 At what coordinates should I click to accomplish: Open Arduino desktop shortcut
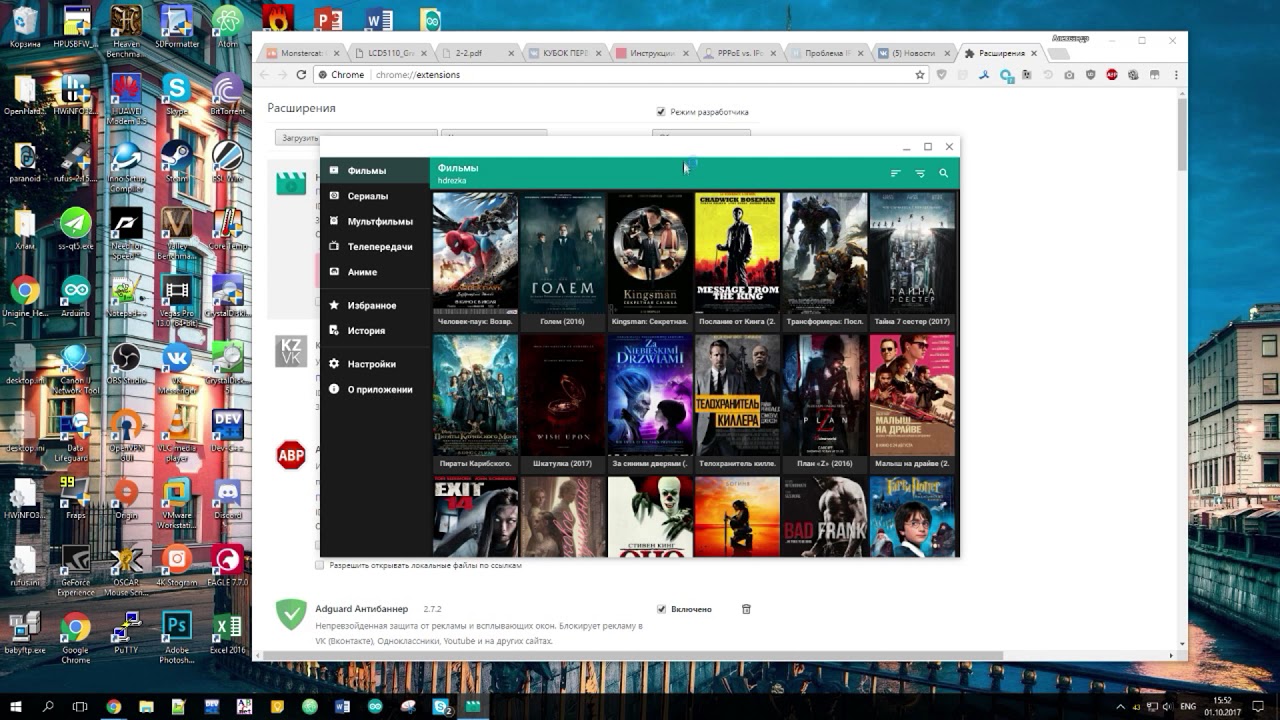pyautogui.click(x=75, y=296)
